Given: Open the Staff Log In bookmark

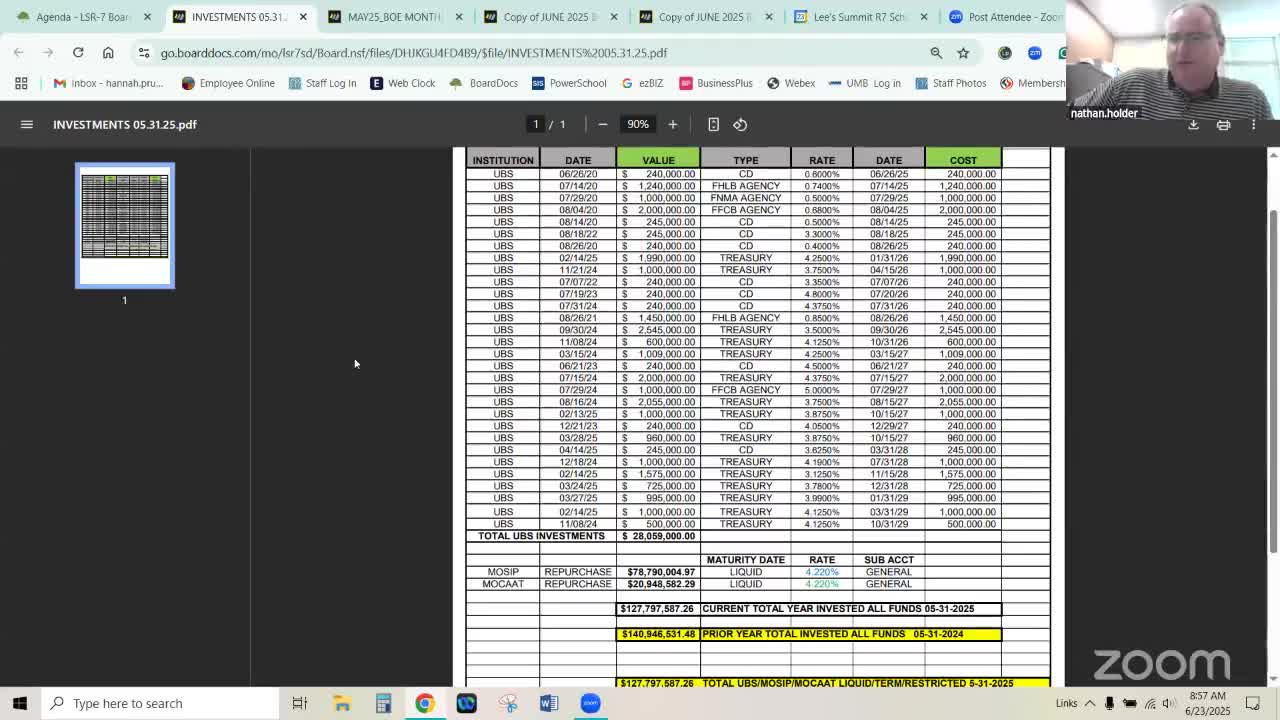Looking at the screenshot, I should pyautogui.click(x=322, y=83).
